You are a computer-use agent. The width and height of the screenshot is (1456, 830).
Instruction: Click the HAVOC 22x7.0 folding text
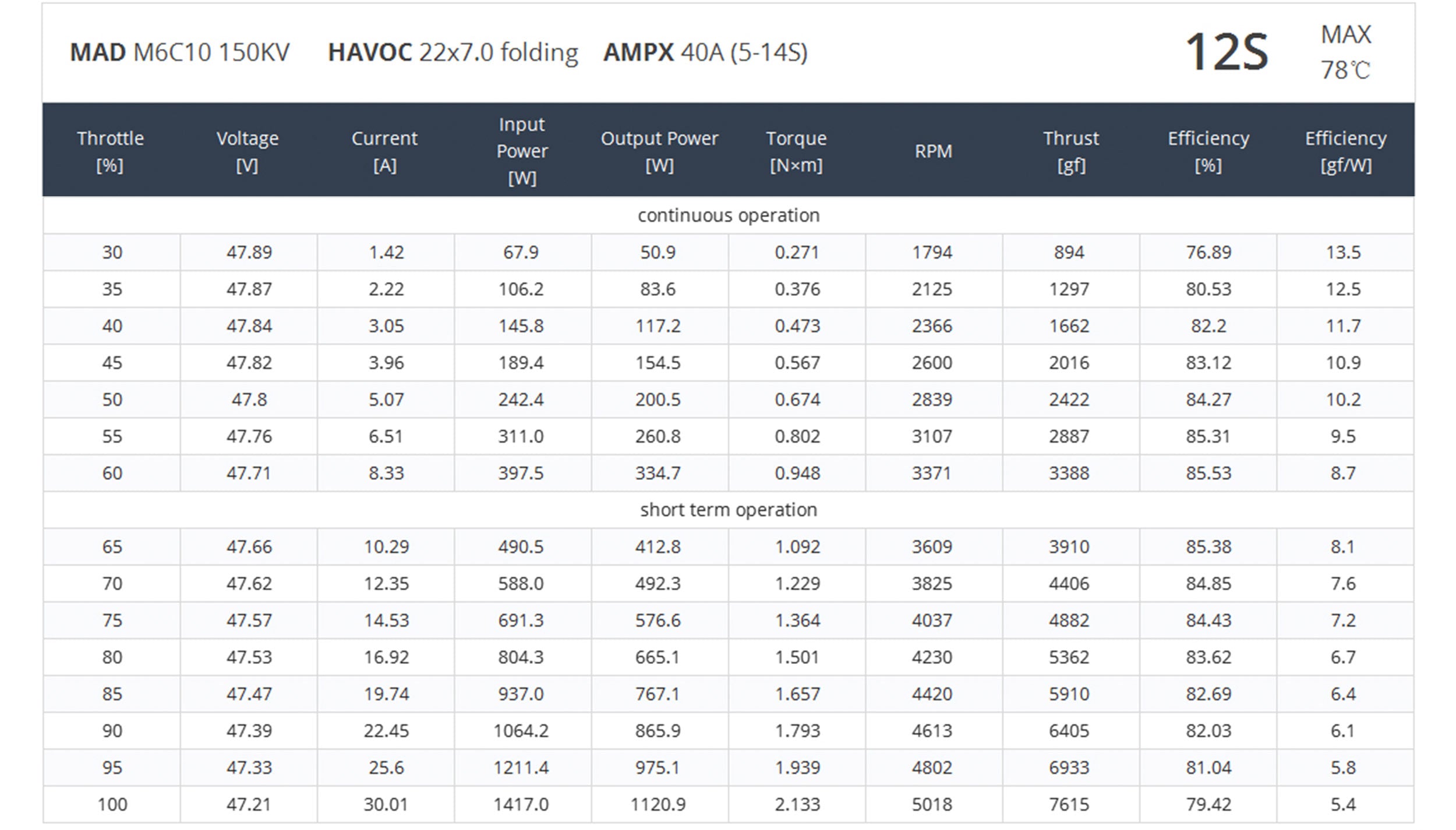click(453, 52)
